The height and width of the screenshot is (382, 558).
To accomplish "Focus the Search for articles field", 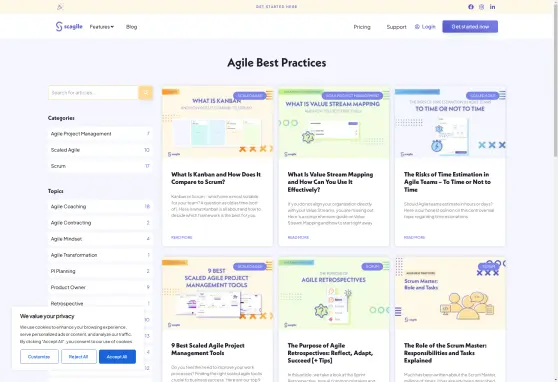I will tap(93, 93).
